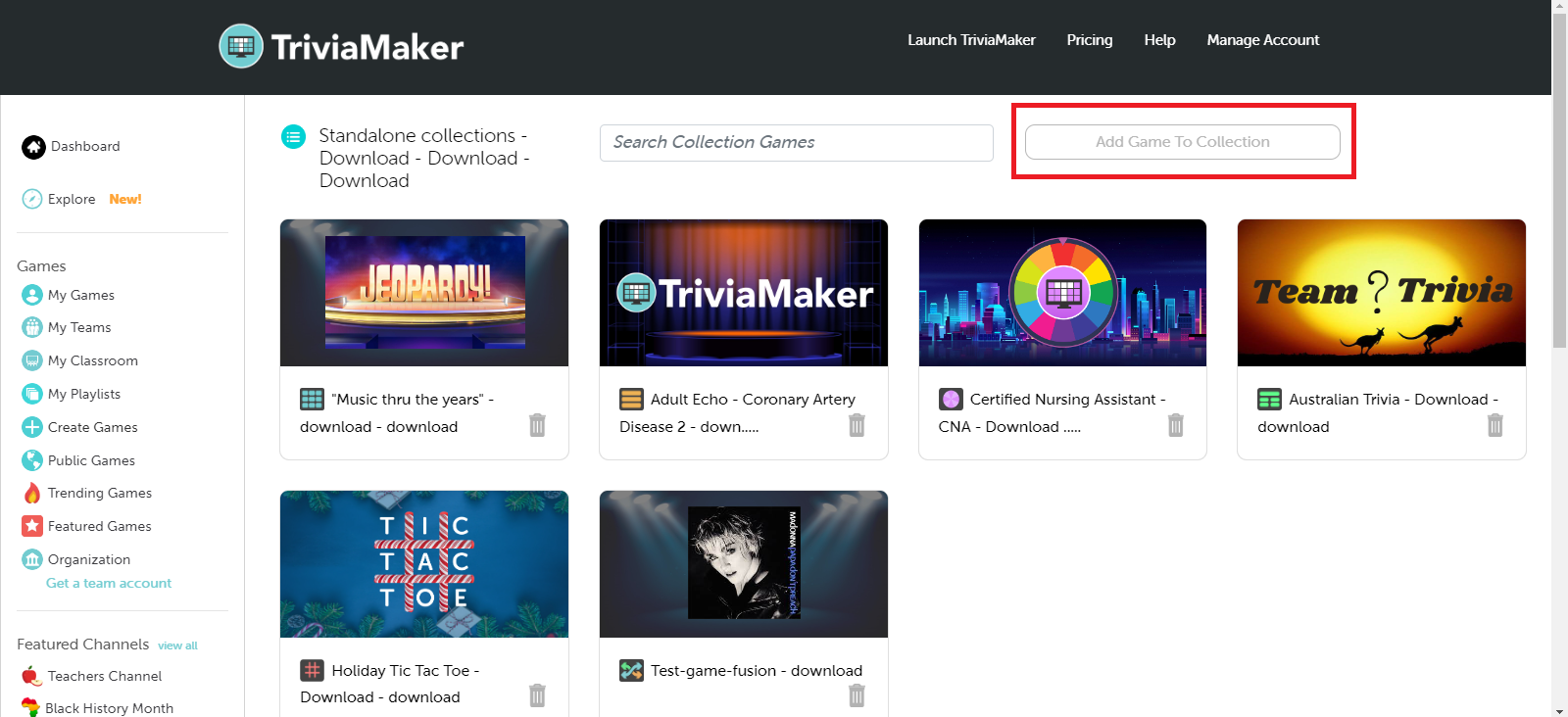Image resolution: width=1568 pixels, height=717 pixels.
Task: Click the Create Games plus icon
Action: coord(32,427)
